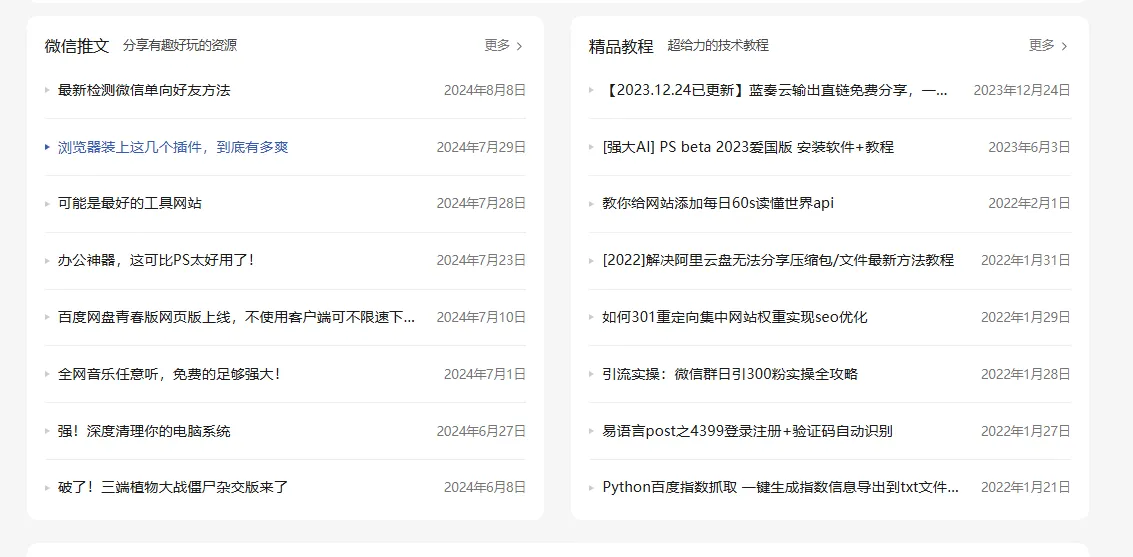Viewport: 1133px width, 557px height.
Task: Open tutorial 蓝奏云输出直链免费分享
Action: click(775, 90)
